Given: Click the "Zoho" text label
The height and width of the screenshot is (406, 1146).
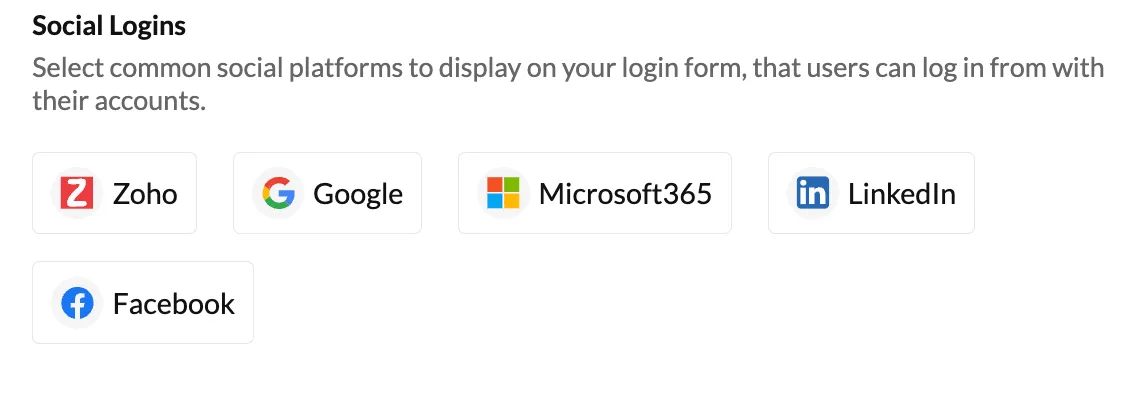Looking at the screenshot, I should [145, 194].
